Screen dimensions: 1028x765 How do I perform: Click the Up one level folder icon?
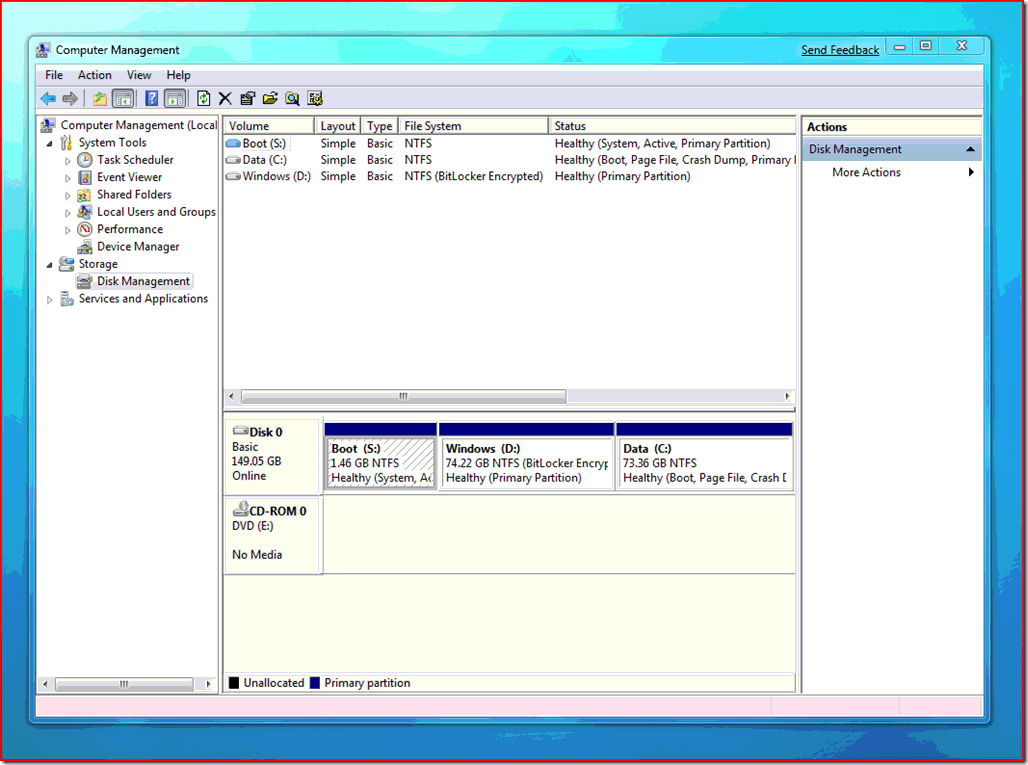pyautogui.click(x=100, y=99)
